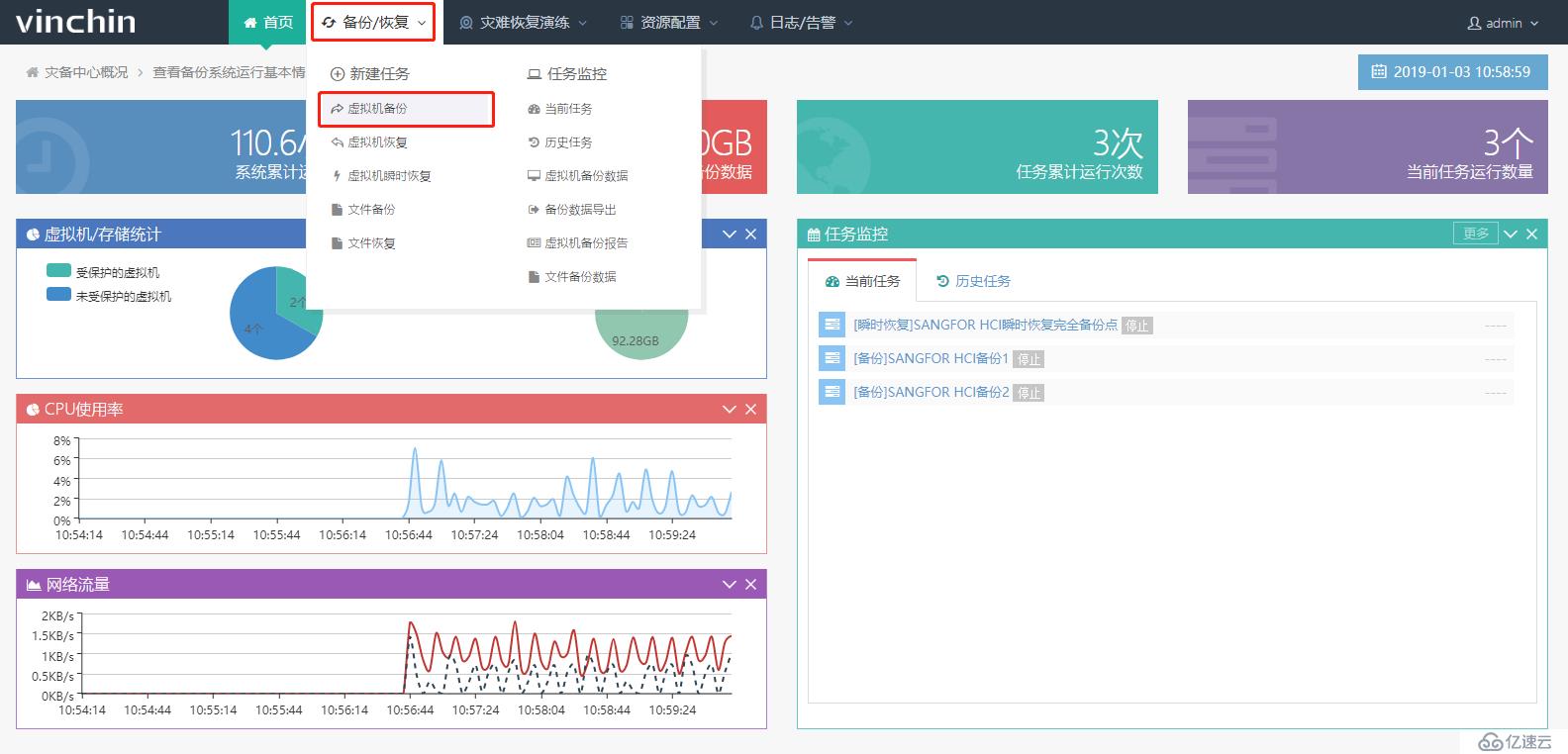Screen dimensions: 1568x754
Task: Open 虚拟机备份报告 menu entry
Action: (578, 243)
